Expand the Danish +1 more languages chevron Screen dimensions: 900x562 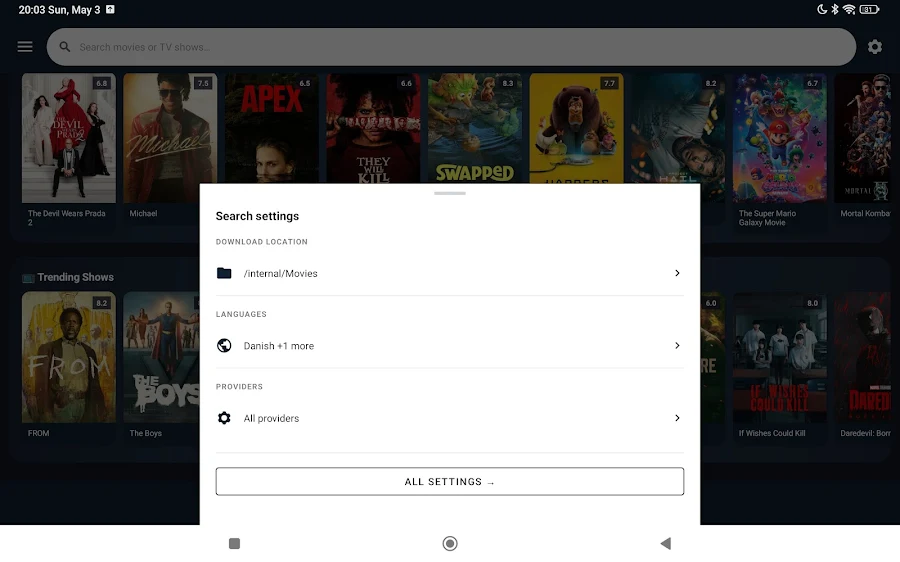[x=677, y=346]
